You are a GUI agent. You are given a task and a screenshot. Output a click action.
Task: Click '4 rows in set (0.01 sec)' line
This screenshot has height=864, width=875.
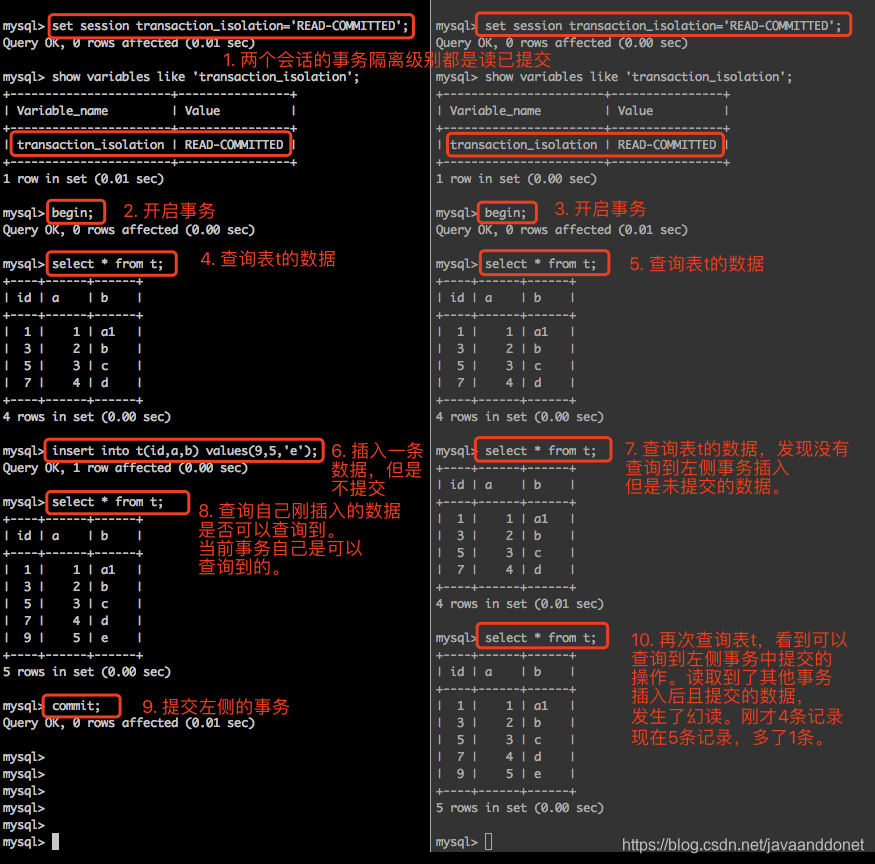520,604
